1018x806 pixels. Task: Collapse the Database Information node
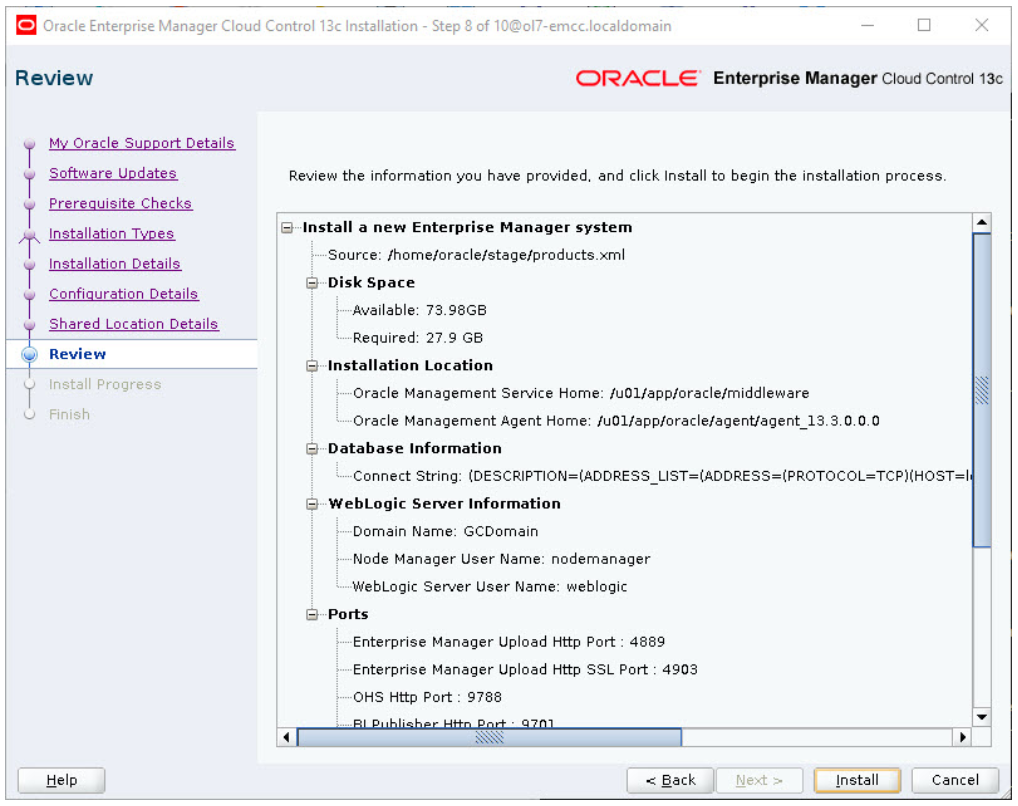pyautogui.click(x=312, y=449)
